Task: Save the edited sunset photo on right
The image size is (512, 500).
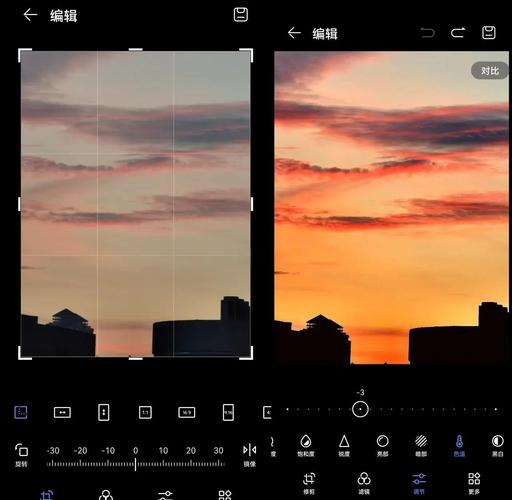Action: 489,33
